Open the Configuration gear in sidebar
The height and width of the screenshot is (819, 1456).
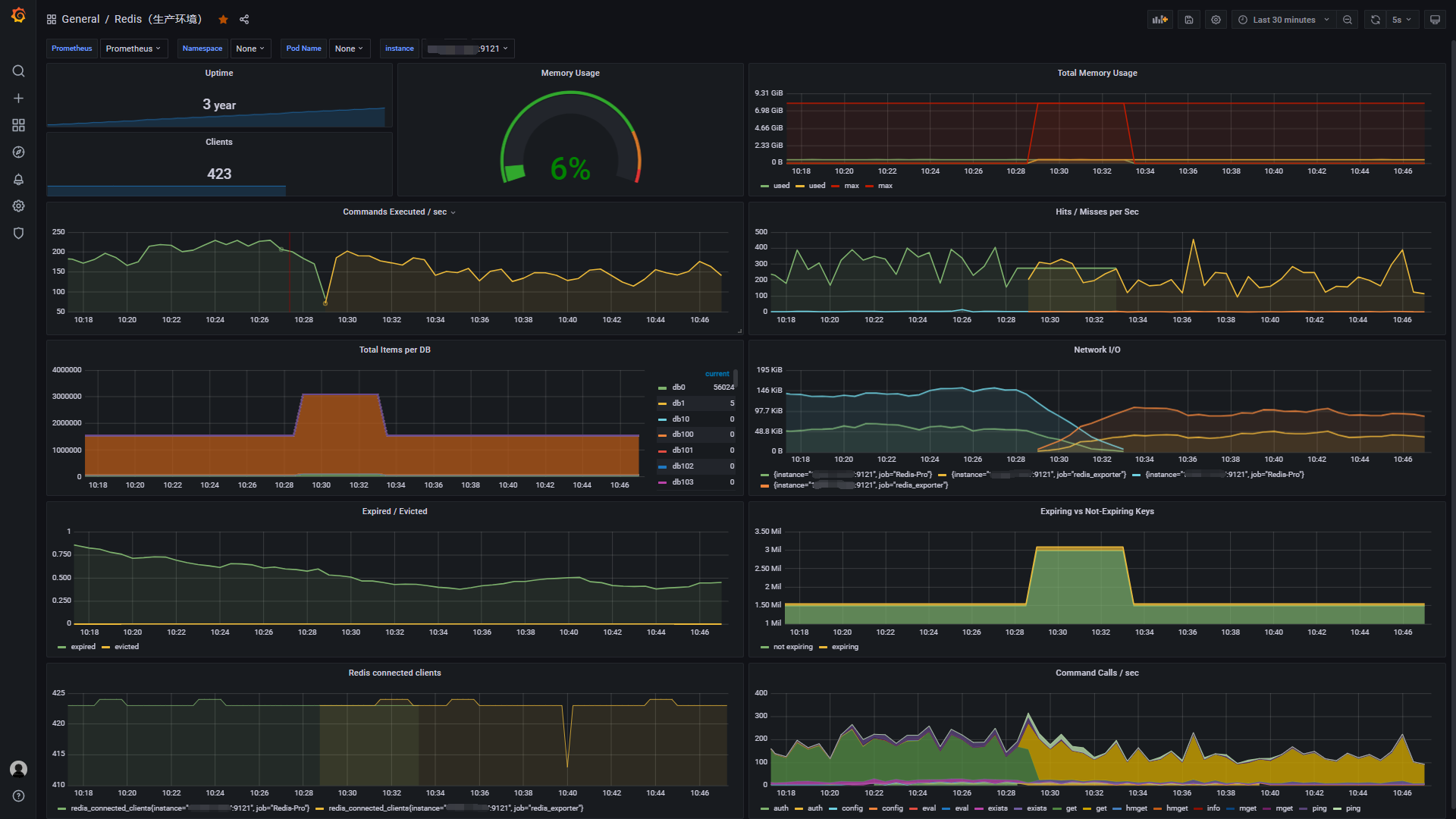pos(18,206)
